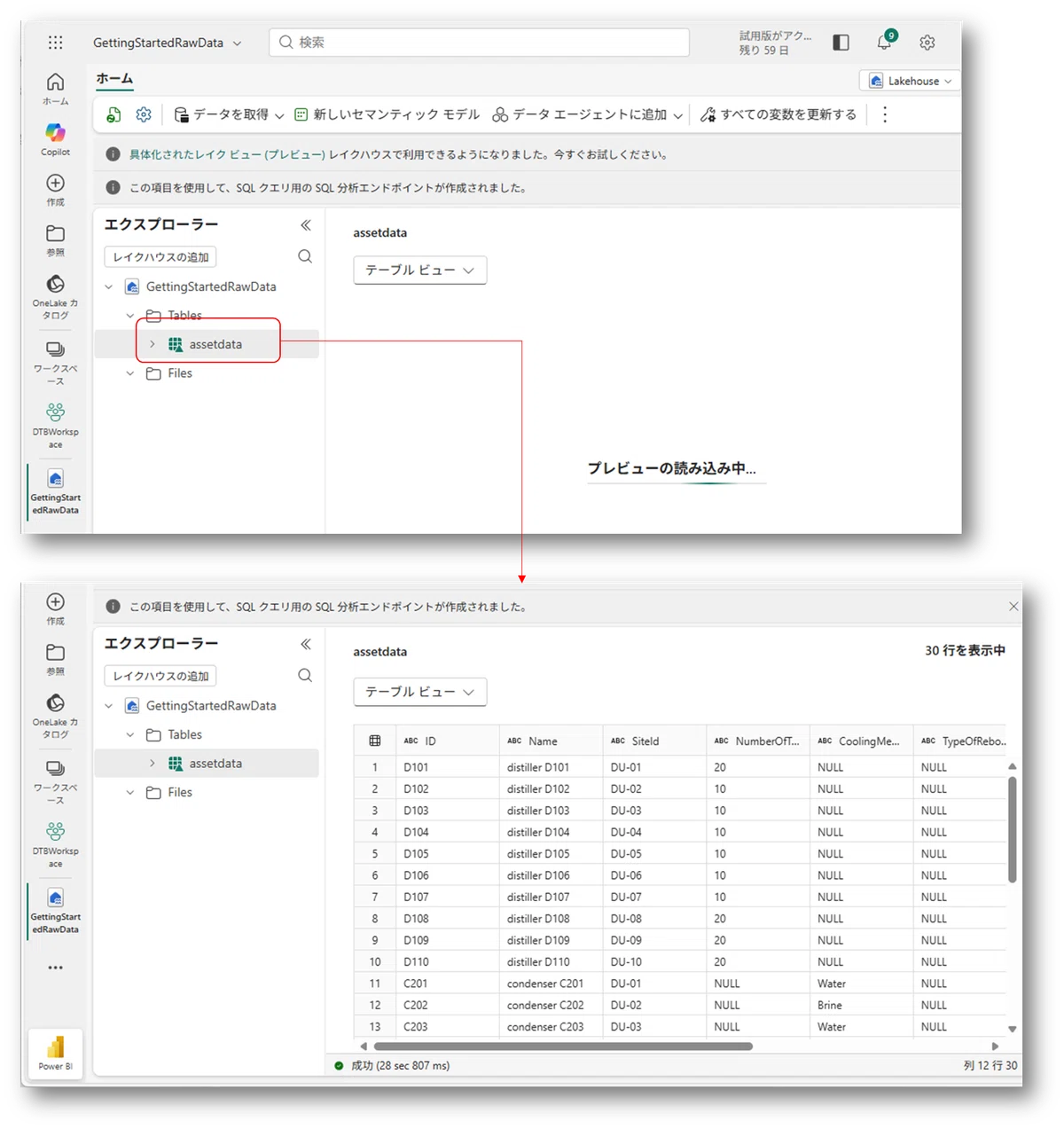The image size is (1064, 1129).
Task: Click the Name column header
Action: tap(551, 741)
